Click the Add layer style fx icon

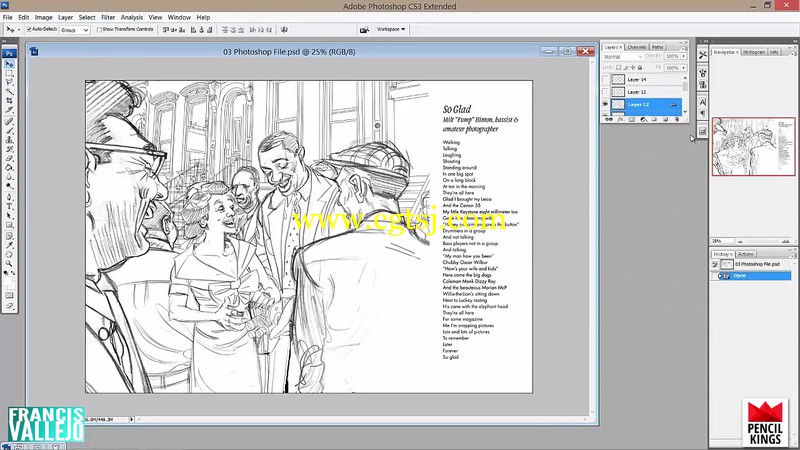[620, 119]
